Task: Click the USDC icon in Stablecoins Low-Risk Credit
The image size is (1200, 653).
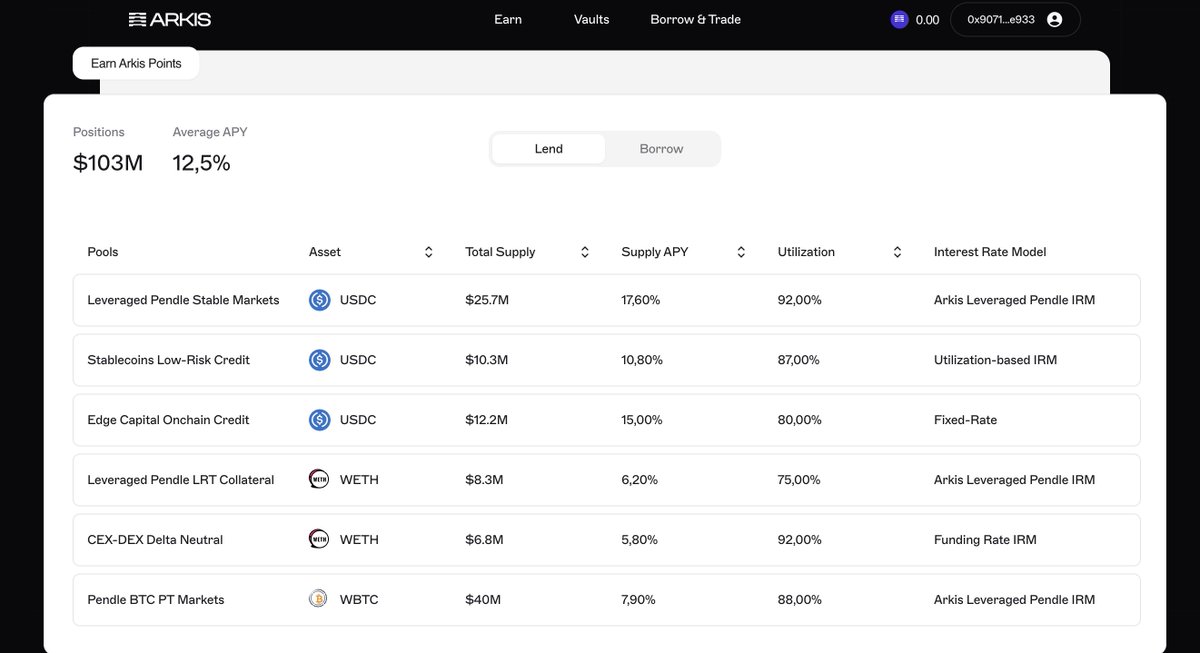Action: click(319, 359)
